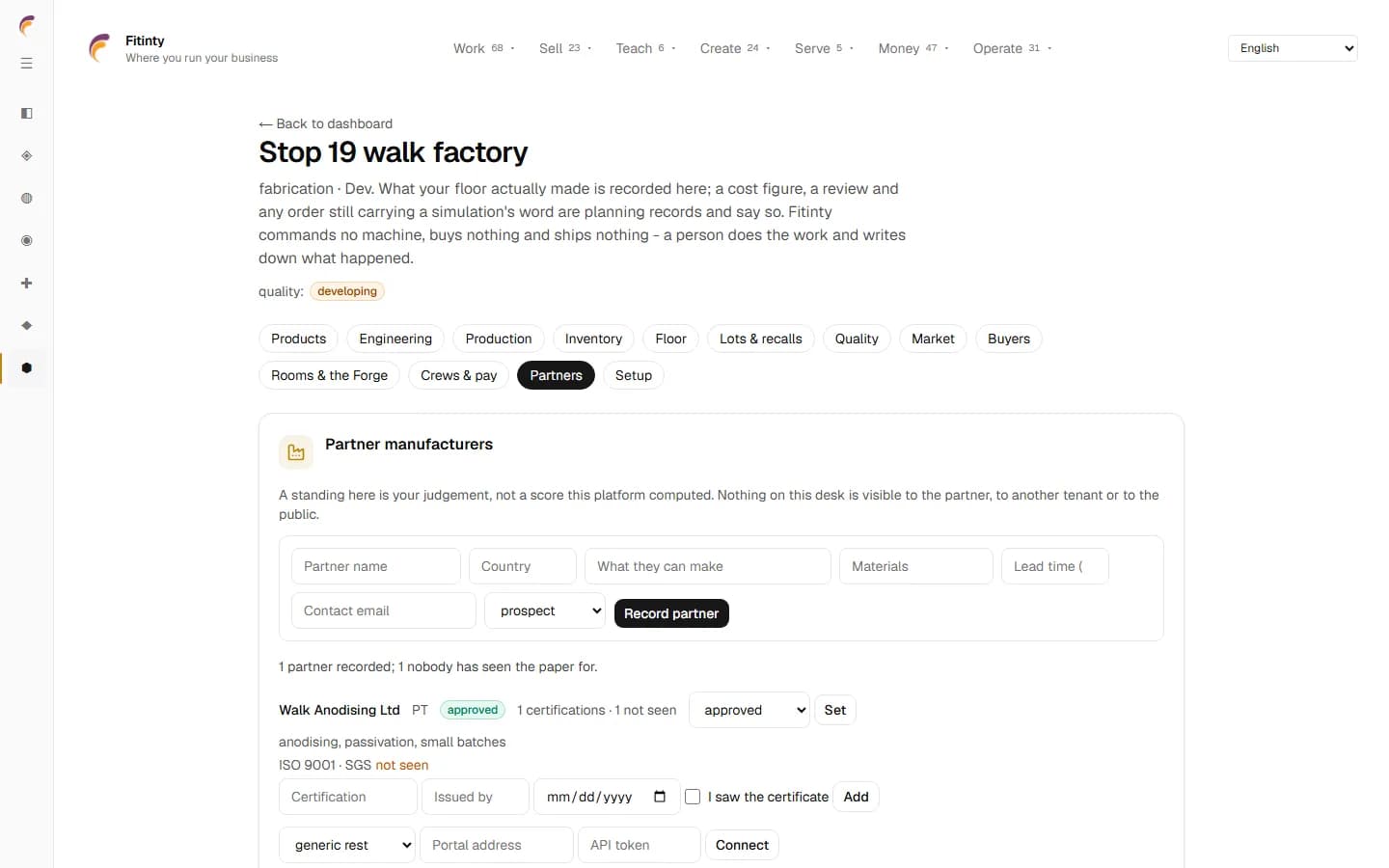
Task: Open the Sell menu
Action: pyautogui.click(x=565, y=48)
